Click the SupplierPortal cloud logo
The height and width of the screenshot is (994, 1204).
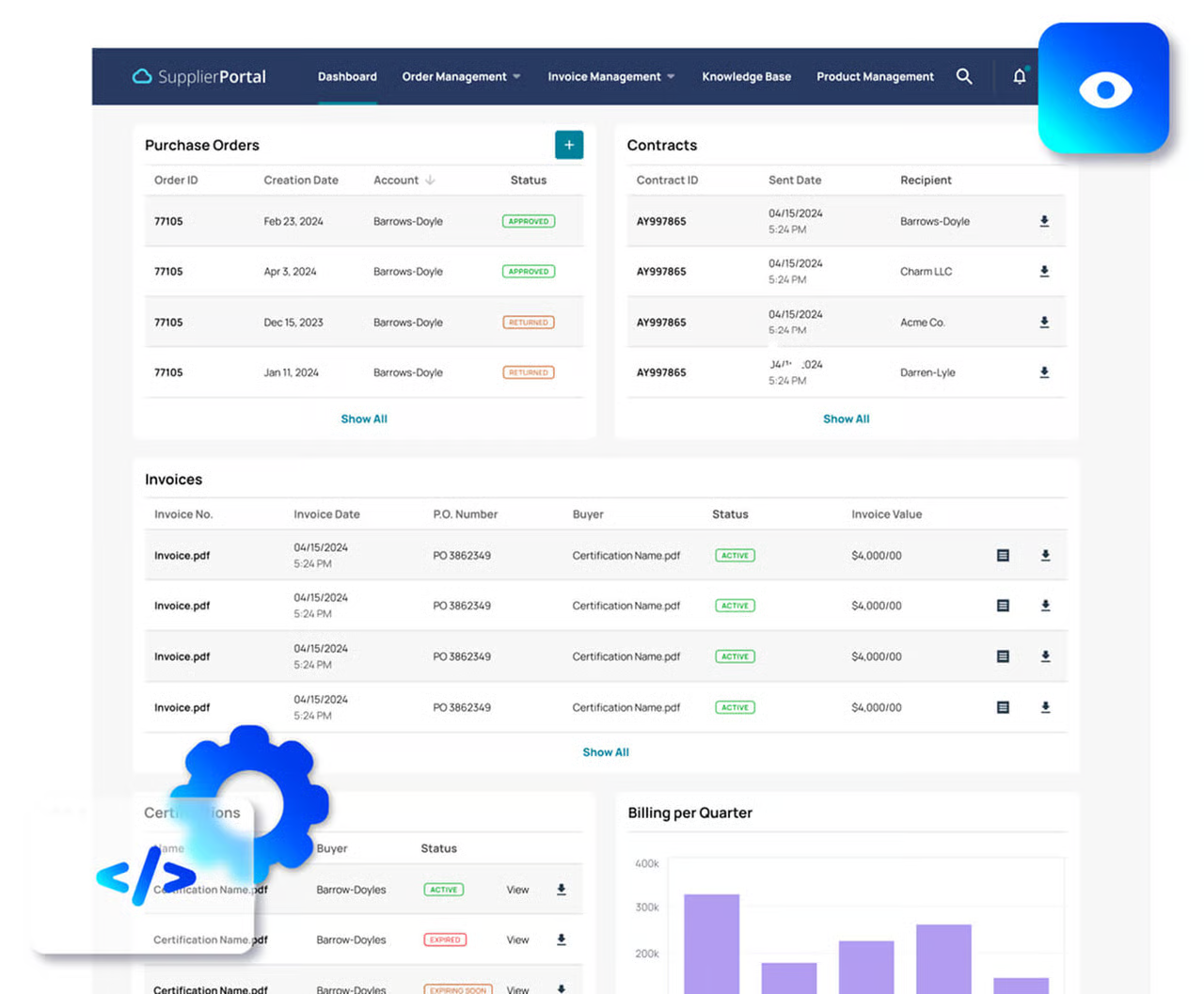point(142,76)
